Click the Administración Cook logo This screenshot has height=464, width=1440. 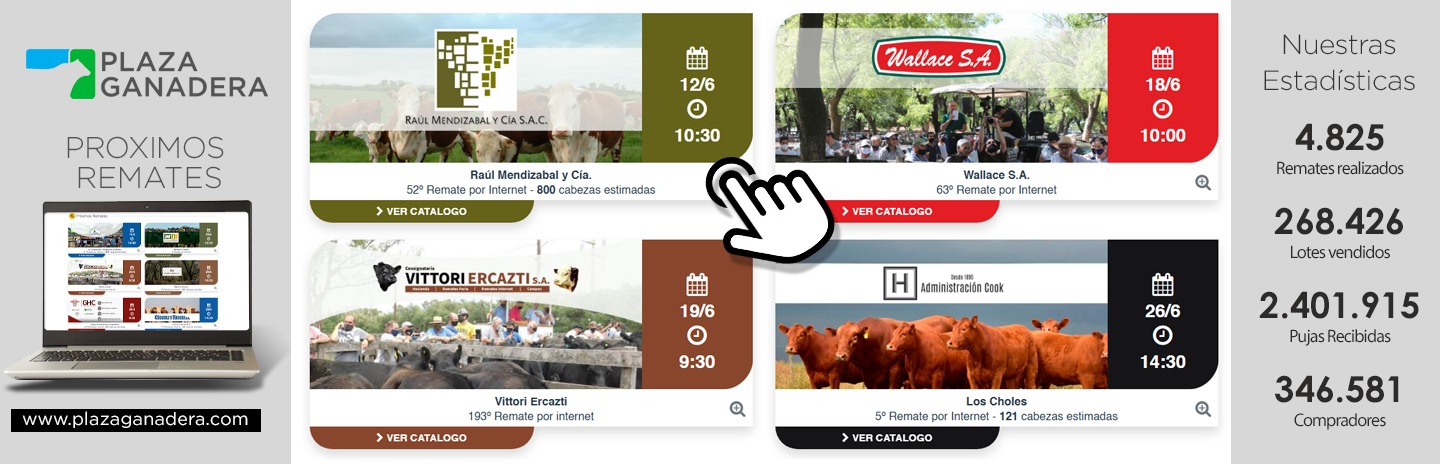click(942, 284)
